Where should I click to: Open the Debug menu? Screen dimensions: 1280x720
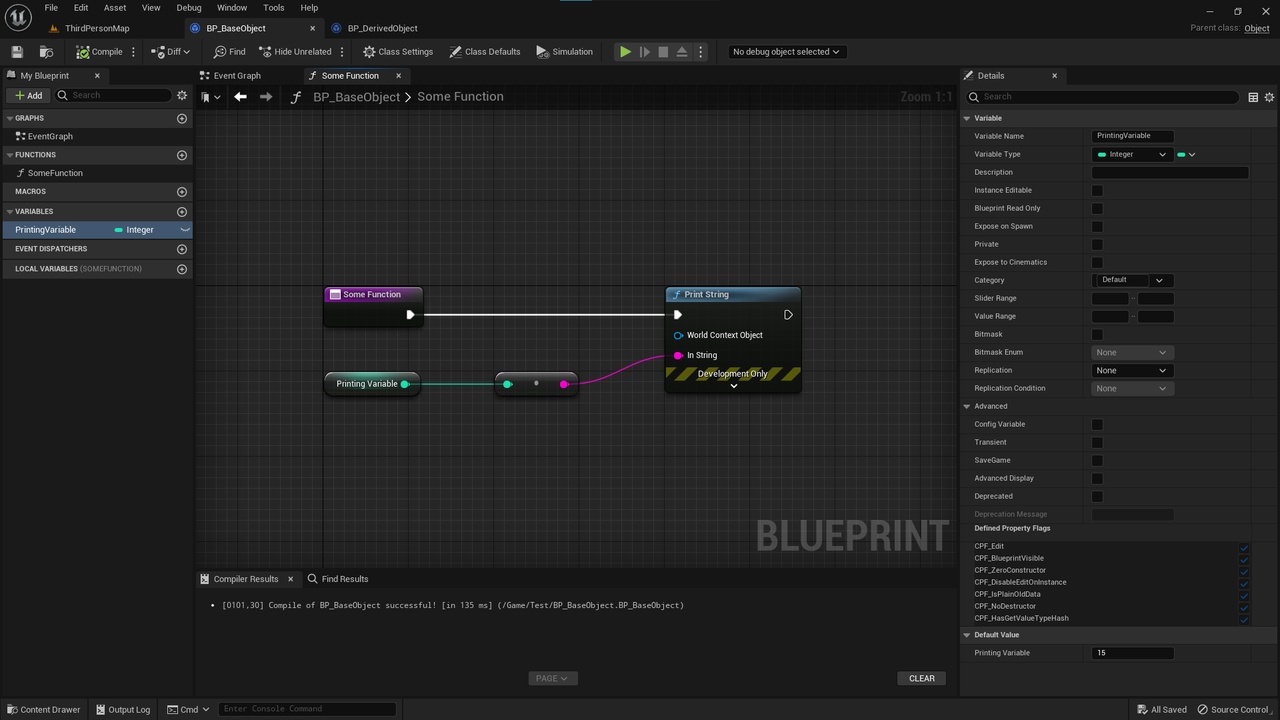pos(189,8)
